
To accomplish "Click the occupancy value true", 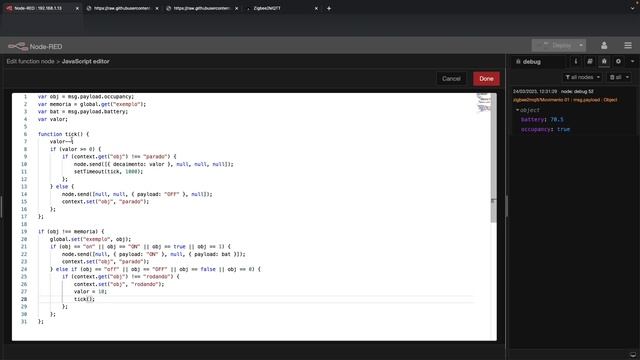I will click(563, 129).
